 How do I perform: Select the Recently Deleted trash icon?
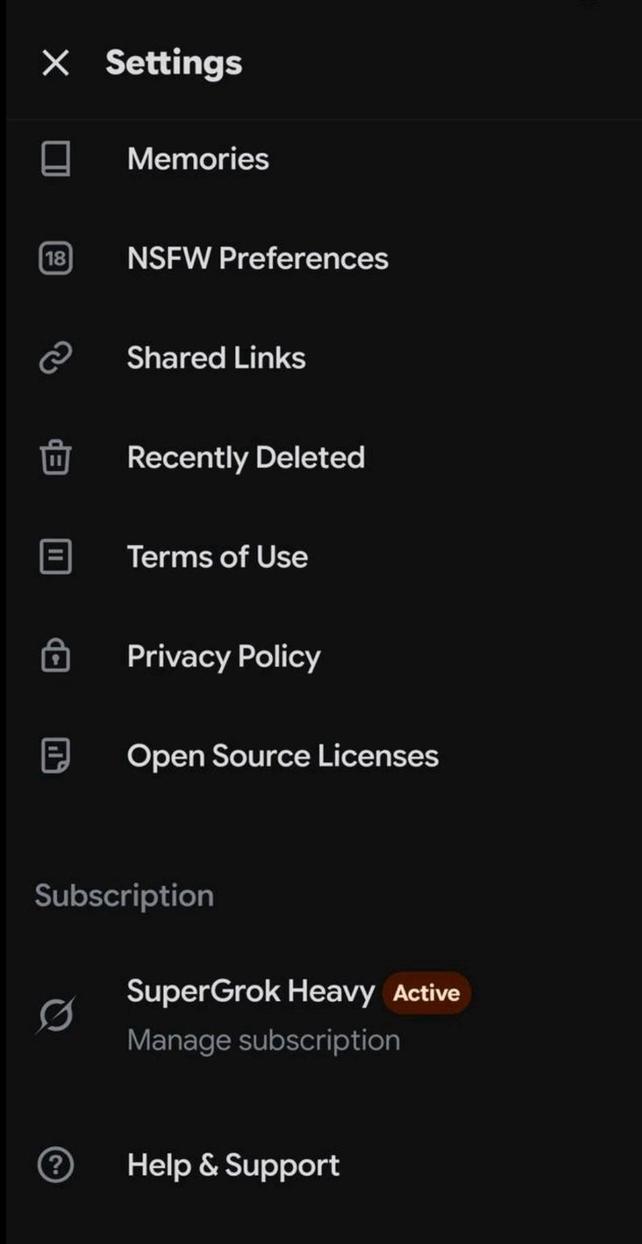[55, 457]
